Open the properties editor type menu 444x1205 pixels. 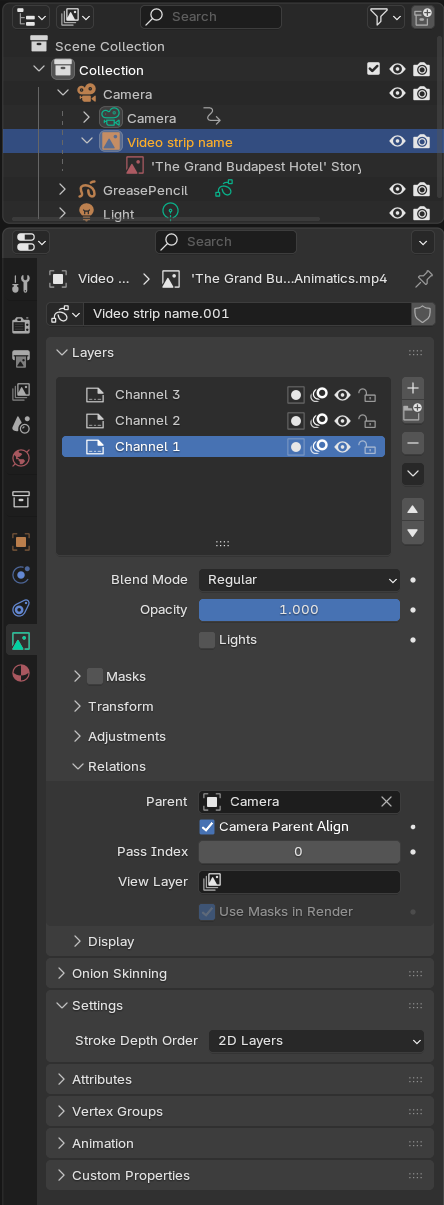point(32,242)
